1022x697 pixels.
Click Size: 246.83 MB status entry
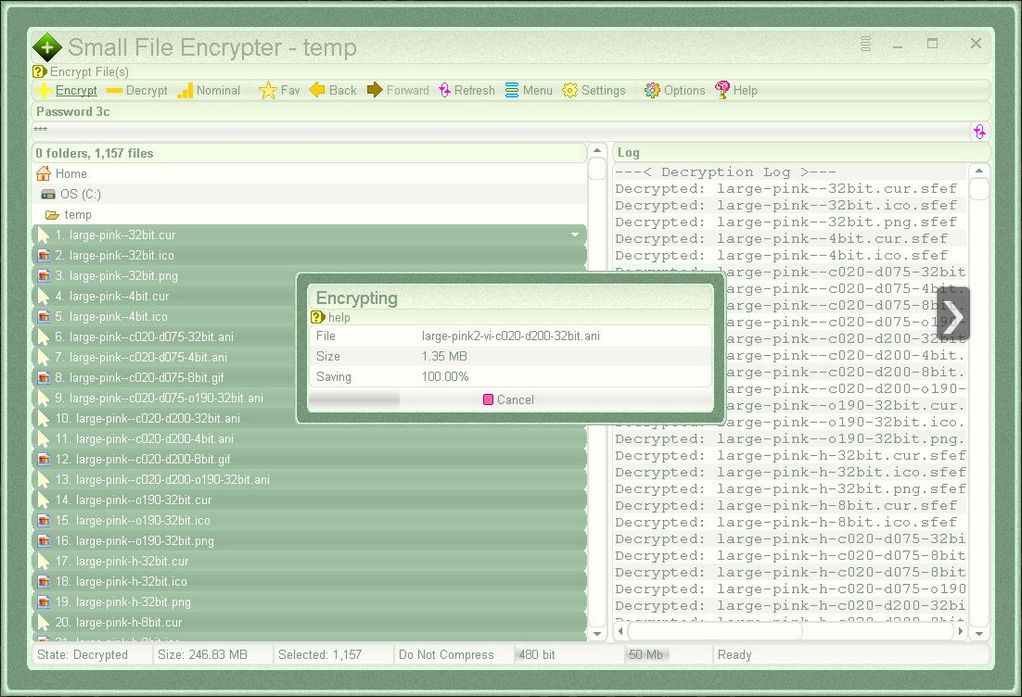[212, 655]
